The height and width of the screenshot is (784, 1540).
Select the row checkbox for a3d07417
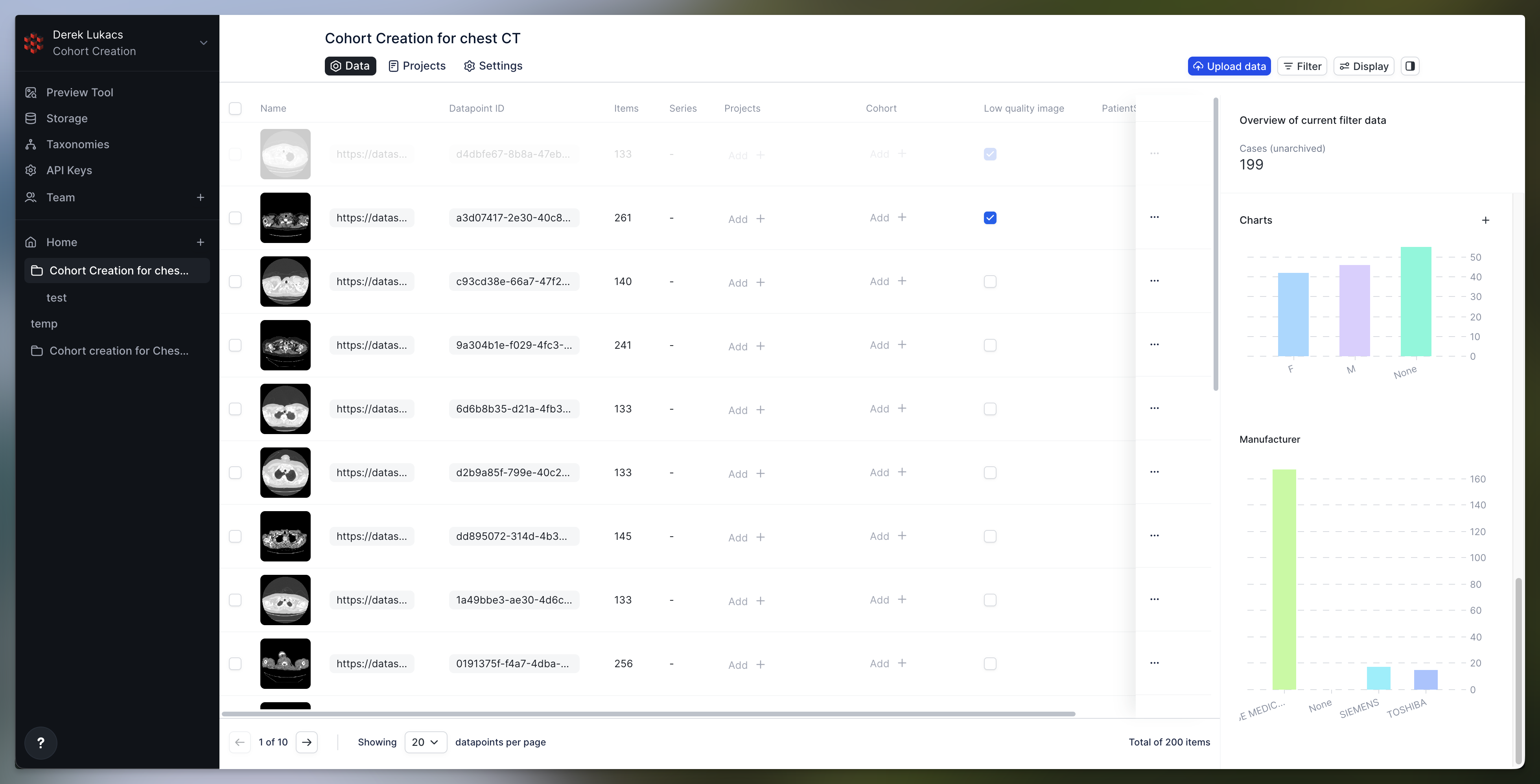pyautogui.click(x=235, y=217)
